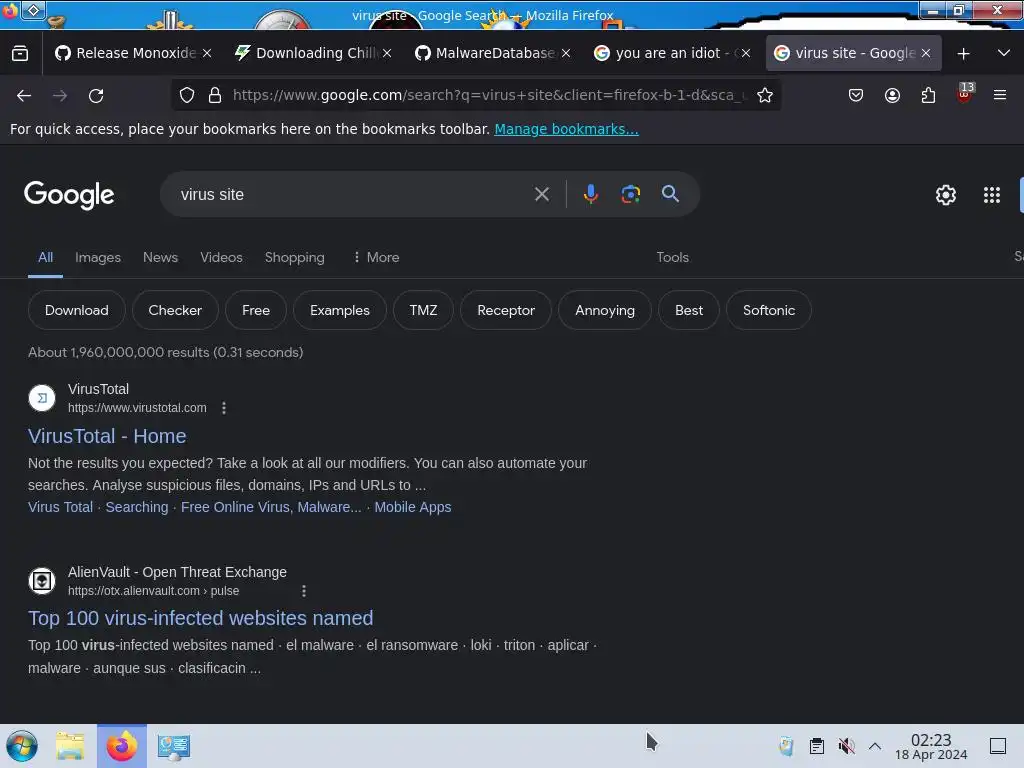List all tabs dropdown chevron

coord(1004,53)
